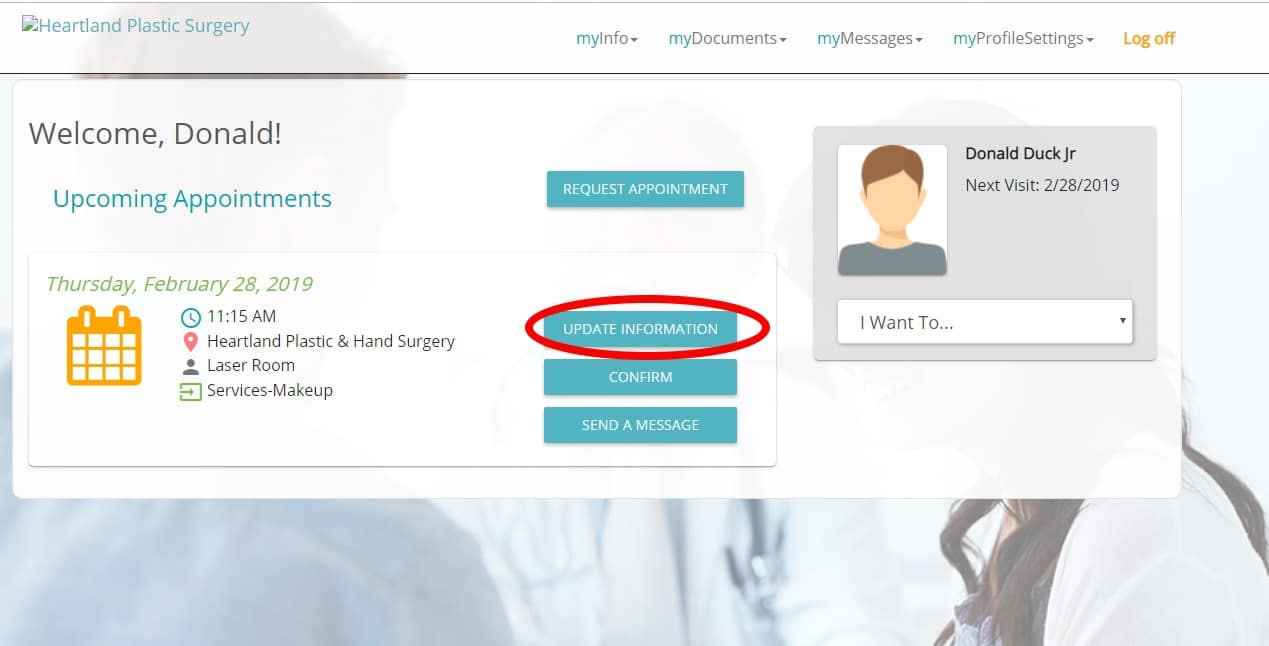Click the SEND A MESSAGE button
Image resolution: width=1269 pixels, height=646 pixels.
click(640, 425)
